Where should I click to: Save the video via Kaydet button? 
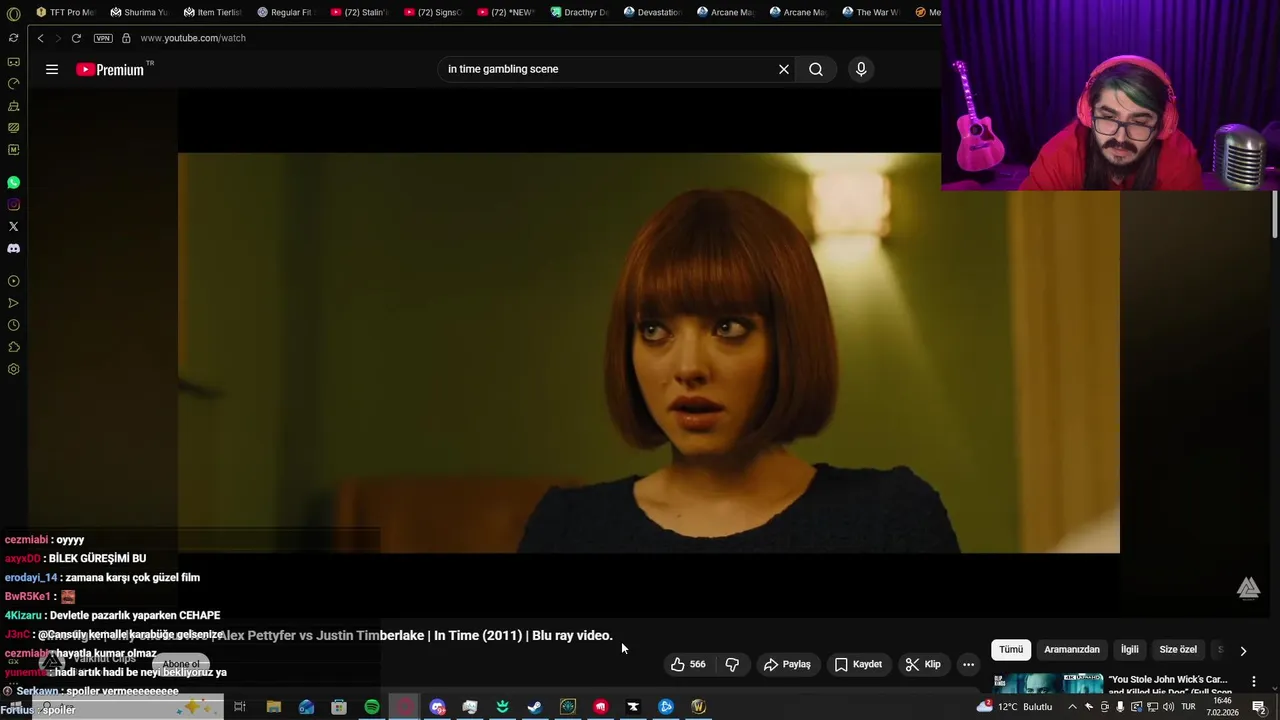858,664
